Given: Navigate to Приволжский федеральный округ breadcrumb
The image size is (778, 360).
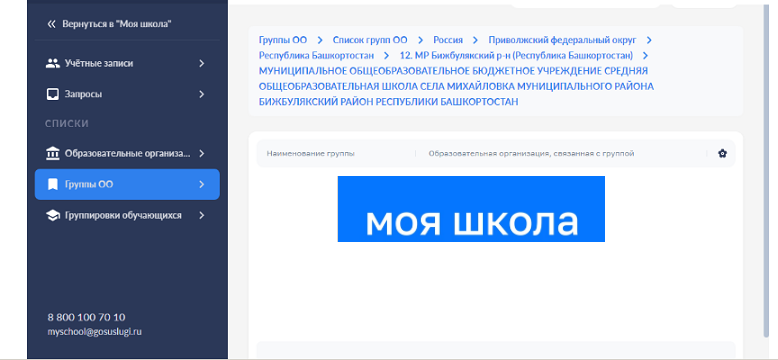Looking at the screenshot, I should tap(562, 40).
